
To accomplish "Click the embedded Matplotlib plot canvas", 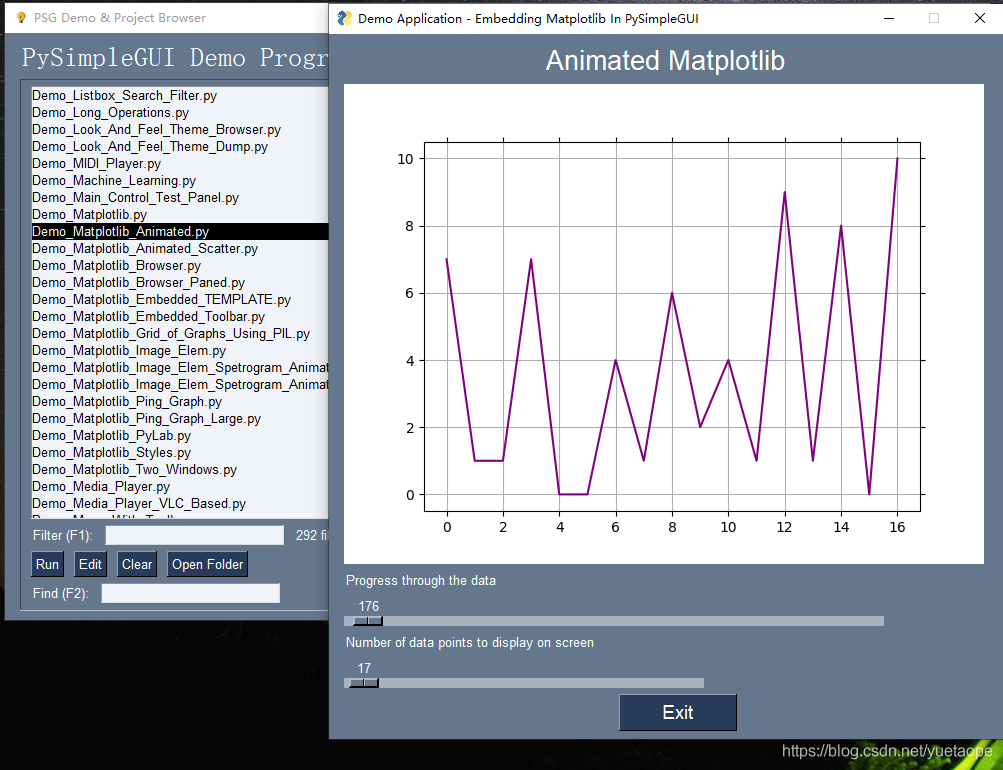I will [x=663, y=324].
